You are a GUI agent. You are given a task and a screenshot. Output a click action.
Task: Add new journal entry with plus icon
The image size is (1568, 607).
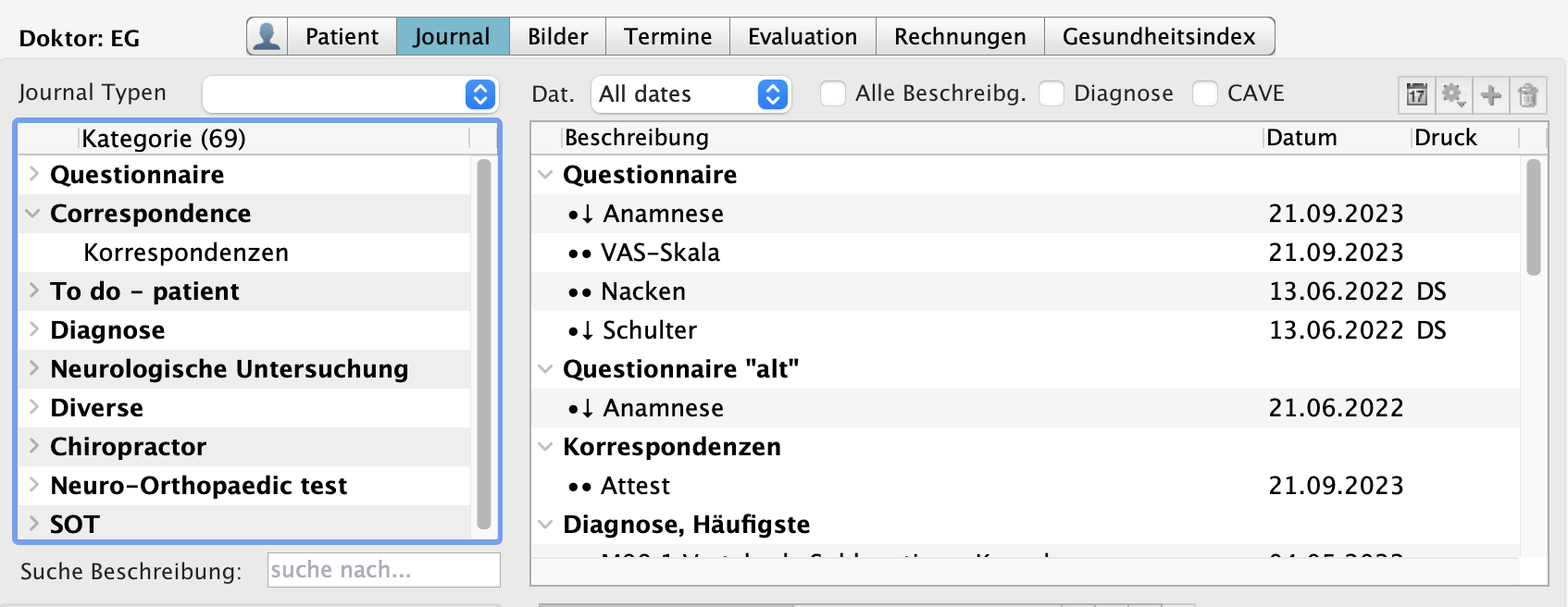click(1491, 94)
